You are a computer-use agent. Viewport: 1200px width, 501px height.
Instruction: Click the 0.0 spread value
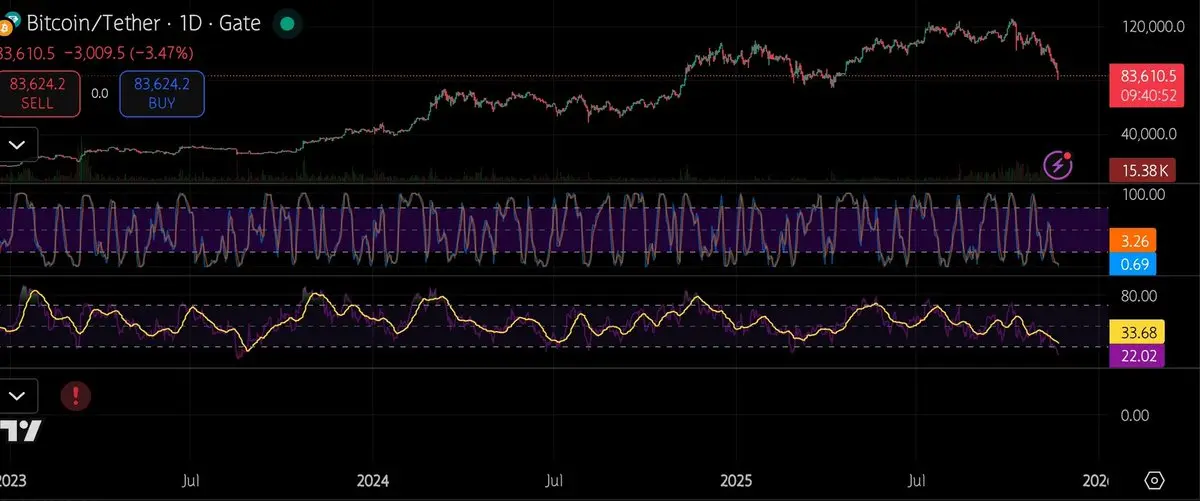(99, 93)
